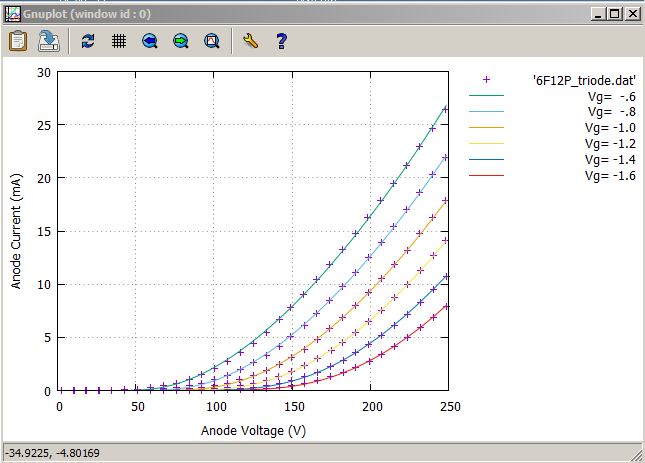Click the Gnuplot window title bar text

point(87,14)
